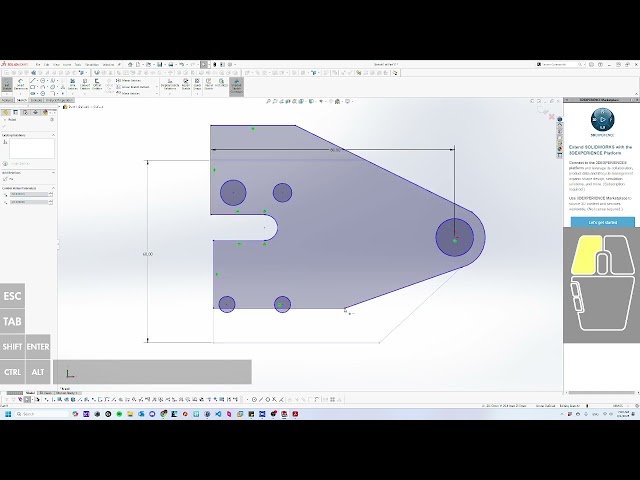The width and height of the screenshot is (640, 480).
Task: Open the Quick Snaps dropdown arrow
Action: click(x=197, y=94)
